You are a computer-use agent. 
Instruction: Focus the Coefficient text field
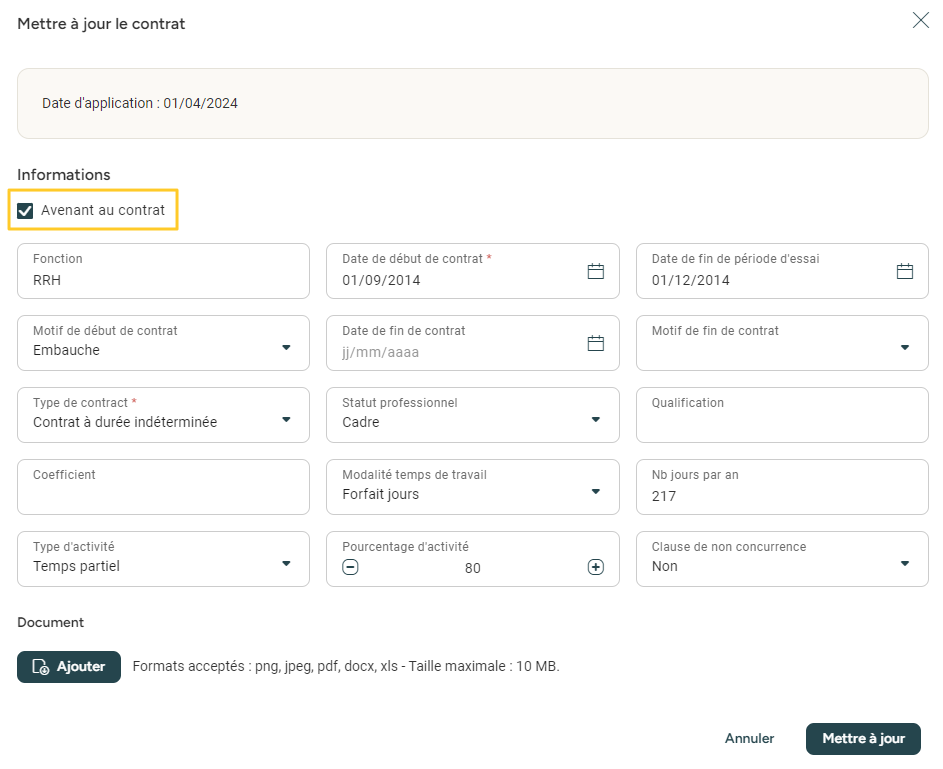[x=163, y=495]
